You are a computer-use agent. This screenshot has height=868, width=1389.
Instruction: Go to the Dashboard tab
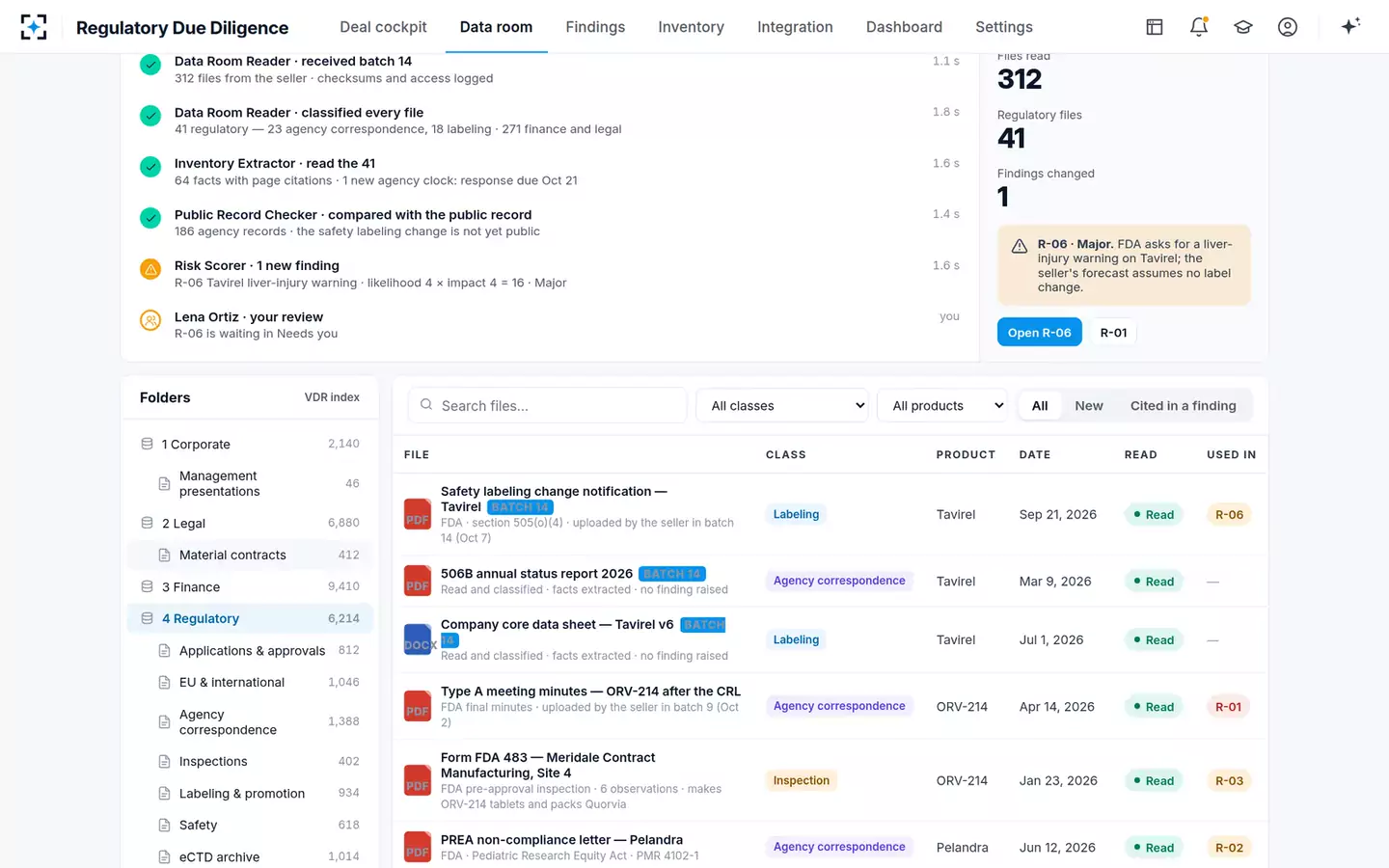point(904,27)
